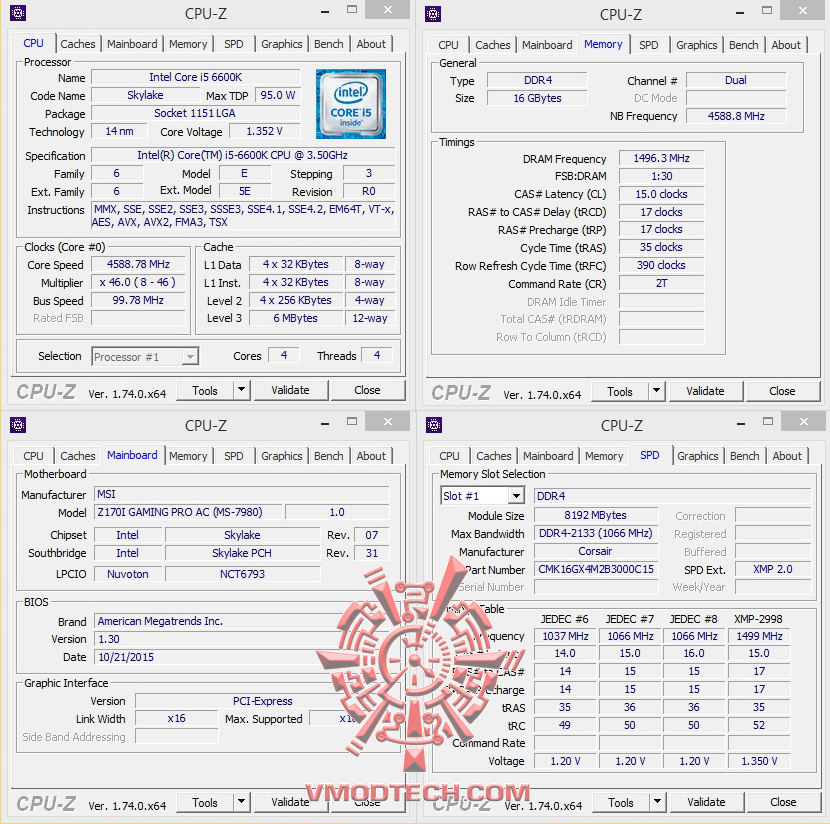Click the Command Rate 2T value

tap(661, 283)
